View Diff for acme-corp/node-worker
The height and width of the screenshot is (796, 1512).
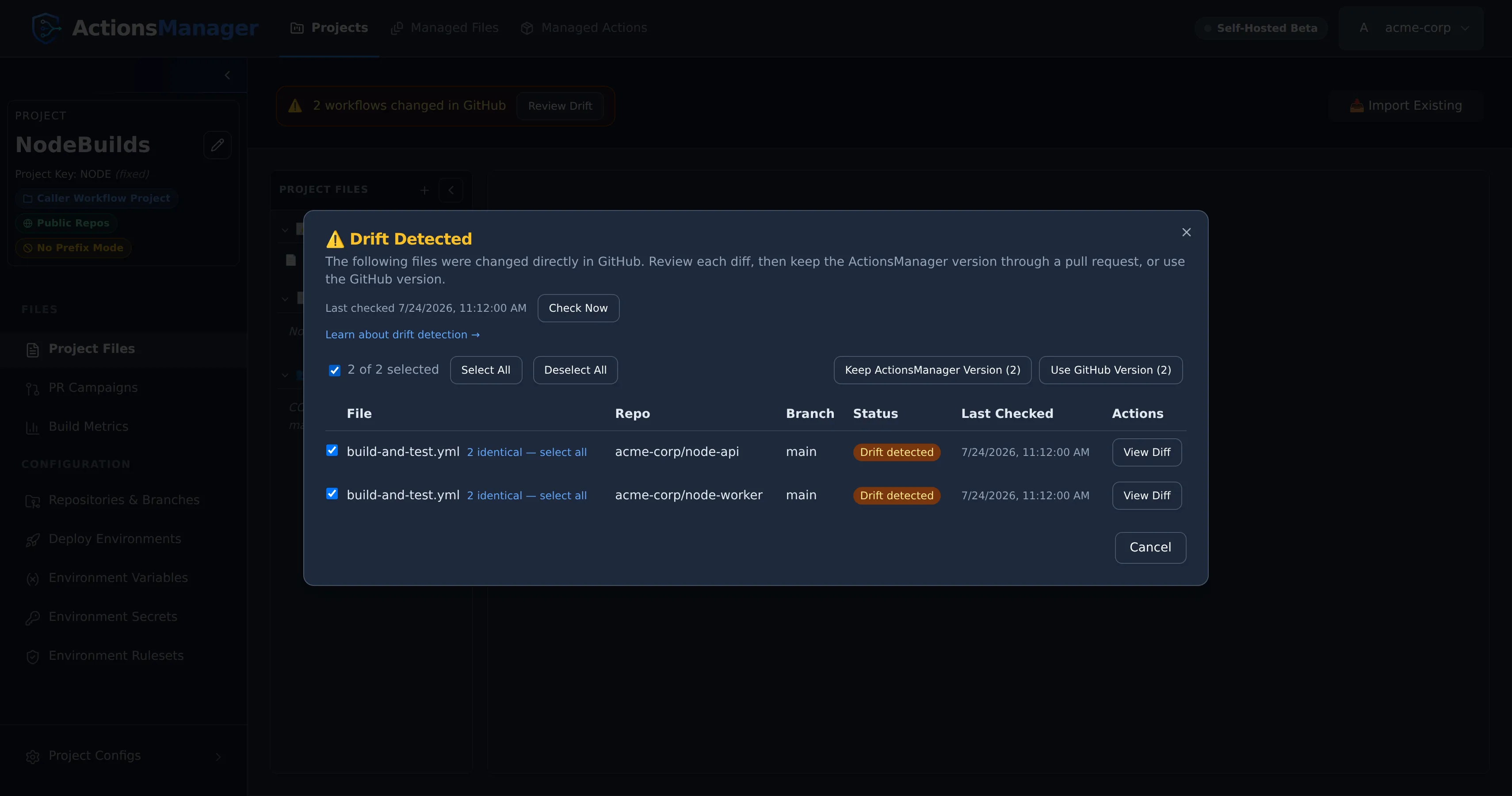coord(1147,495)
